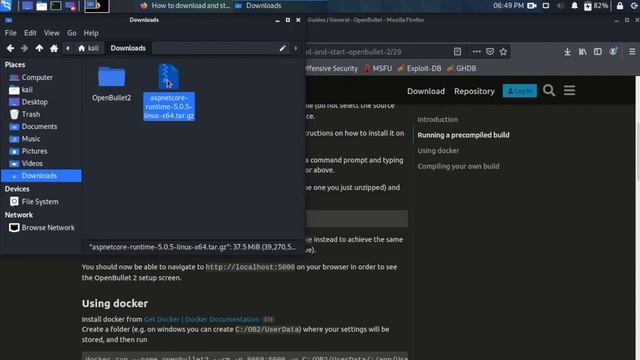Image resolution: width=640 pixels, height=360 pixels.
Task: Open the Kali applications menu icon
Action: 6,5
